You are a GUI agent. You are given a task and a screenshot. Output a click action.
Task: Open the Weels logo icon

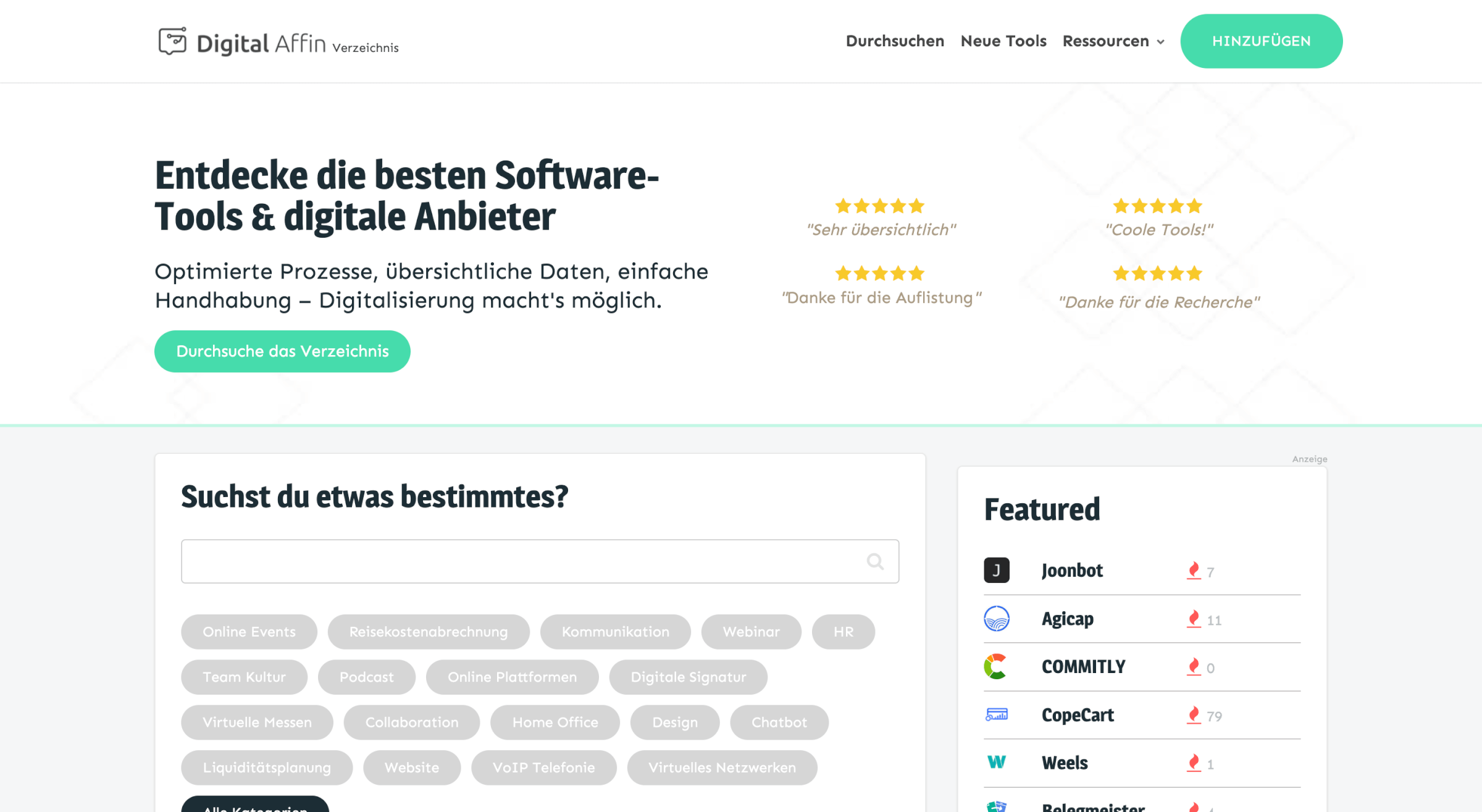[x=996, y=762]
